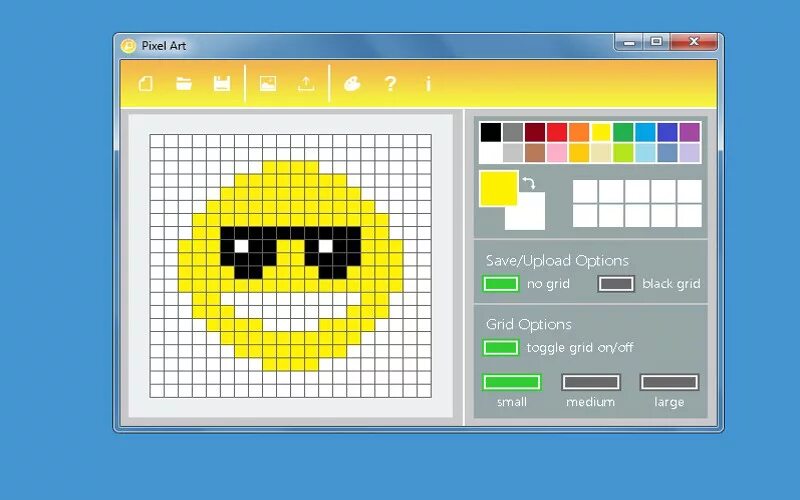Pick the dark gray color swatch

click(513, 133)
